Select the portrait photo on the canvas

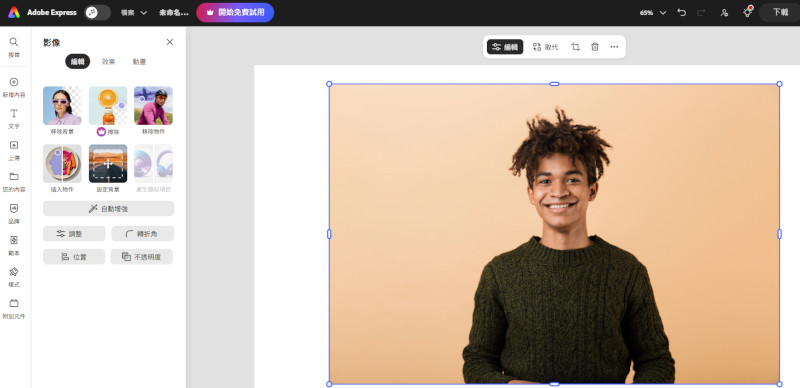tap(554, 234)
